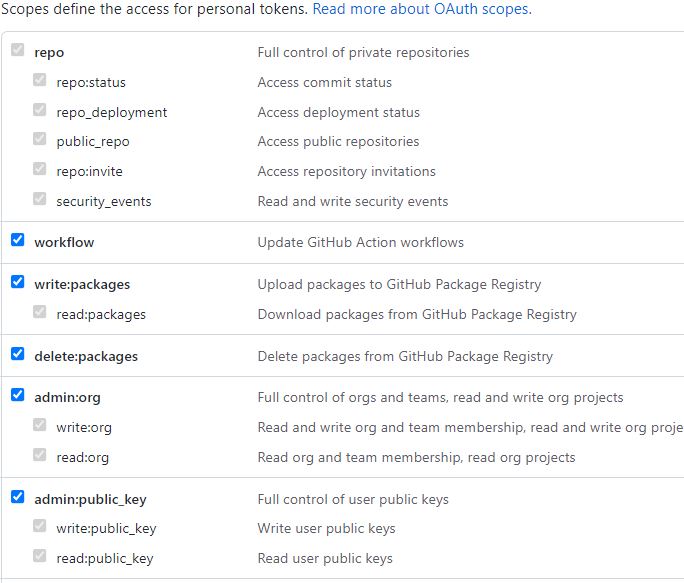Screen dimensions: 684x583
Task: Click the repo:invite label
Action: pyautogui.click(x=89, y=171)
